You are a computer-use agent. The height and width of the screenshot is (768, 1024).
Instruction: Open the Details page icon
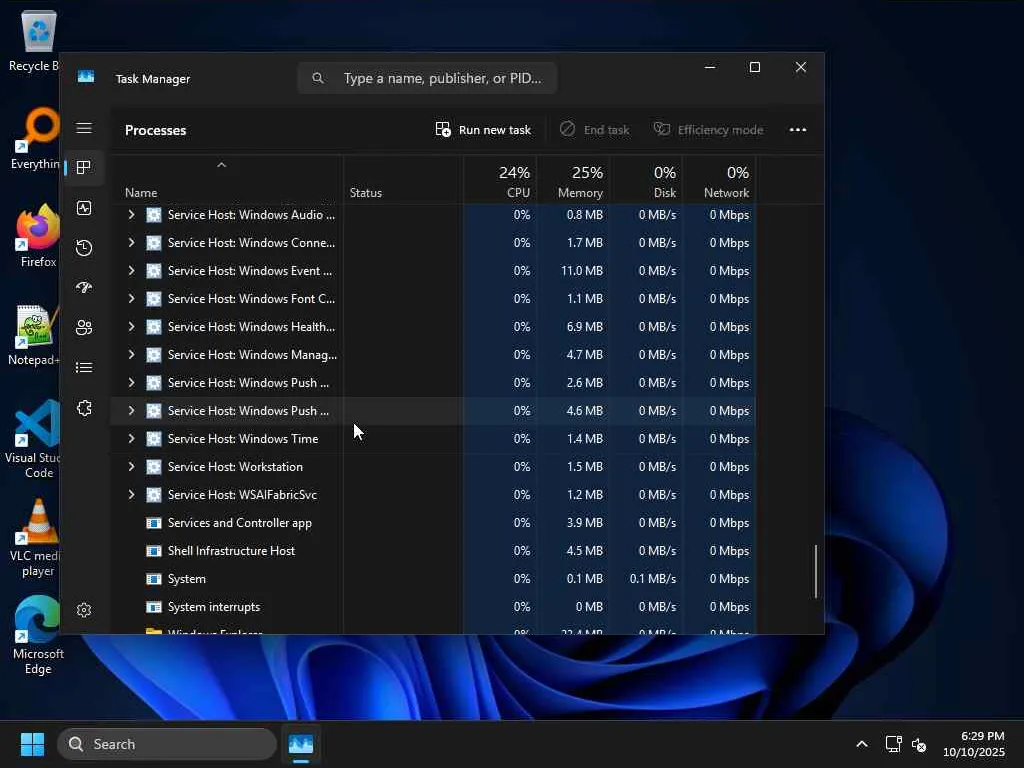click(84, 368)
